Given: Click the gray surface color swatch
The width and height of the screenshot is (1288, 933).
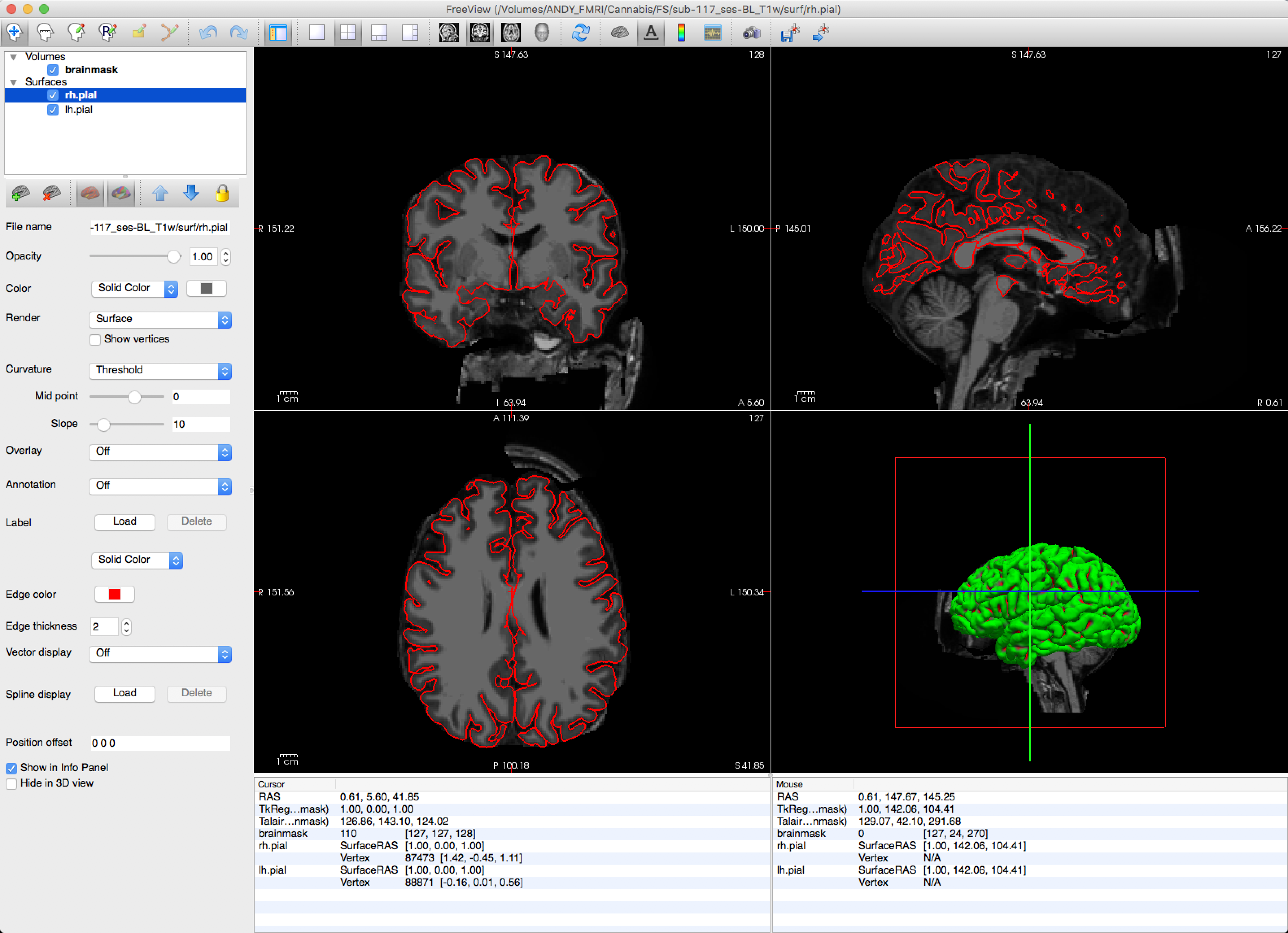Looking at the screenshot, I should pos(207,288).
